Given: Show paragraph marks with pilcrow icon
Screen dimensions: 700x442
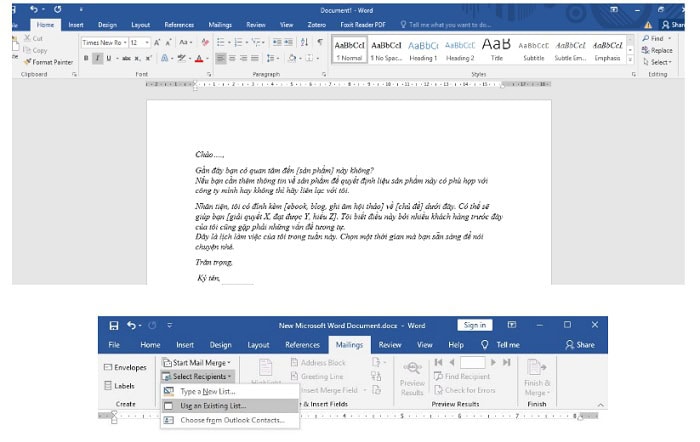Looking at the screenshot, I should point(319,43).
